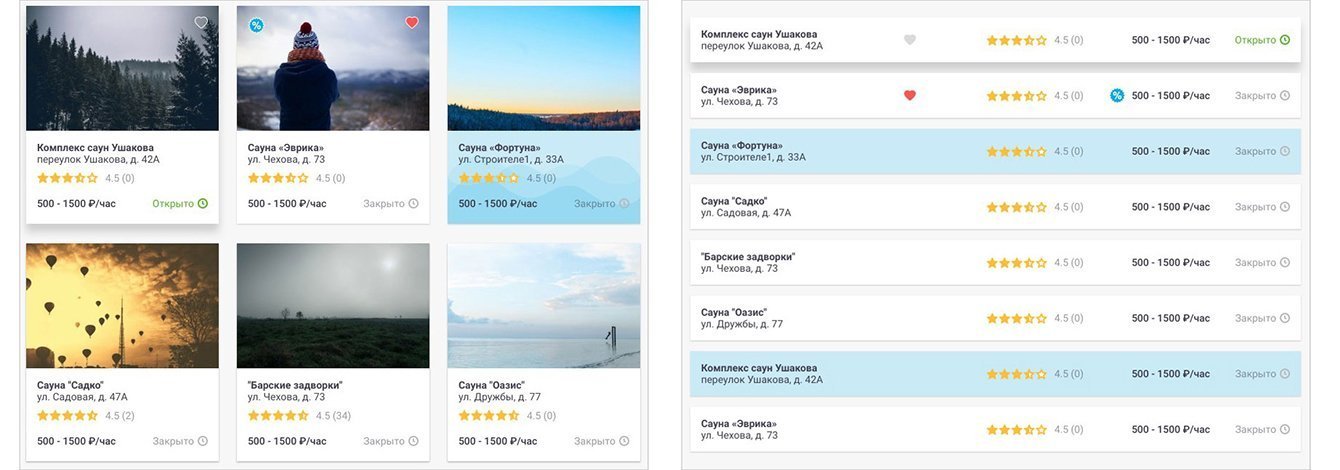
Task: Open "Барские задворки" list row title
Action: [748, 257]
